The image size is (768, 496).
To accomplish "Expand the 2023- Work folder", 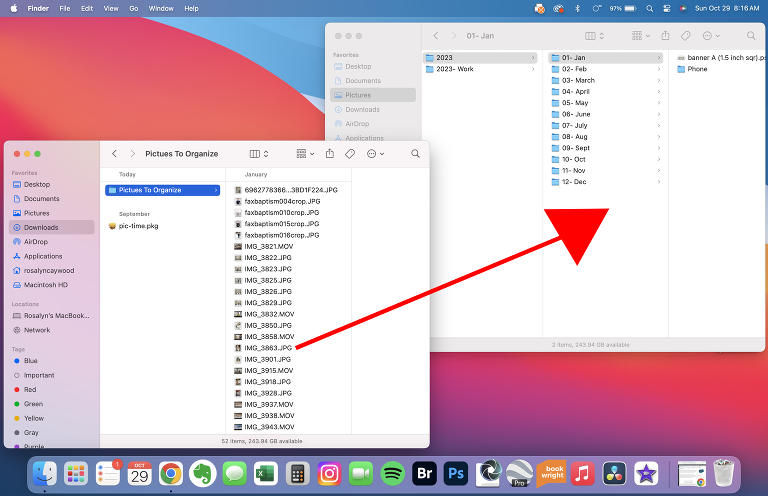I will pyautogui.click(x=454, y=69).
